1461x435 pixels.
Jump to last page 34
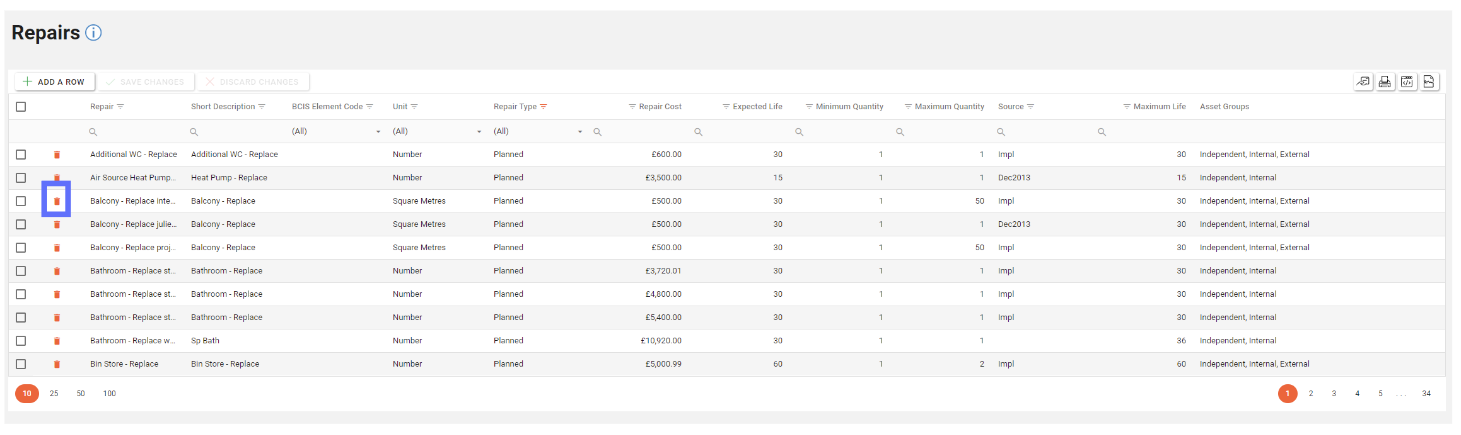point(1426,394)
